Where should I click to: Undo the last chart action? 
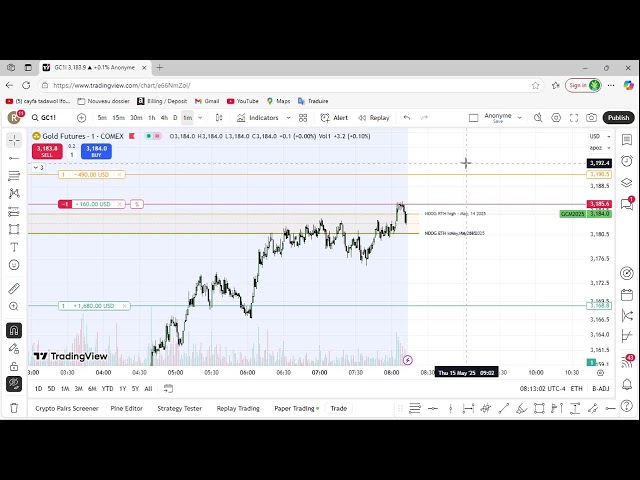pos(407,118)
